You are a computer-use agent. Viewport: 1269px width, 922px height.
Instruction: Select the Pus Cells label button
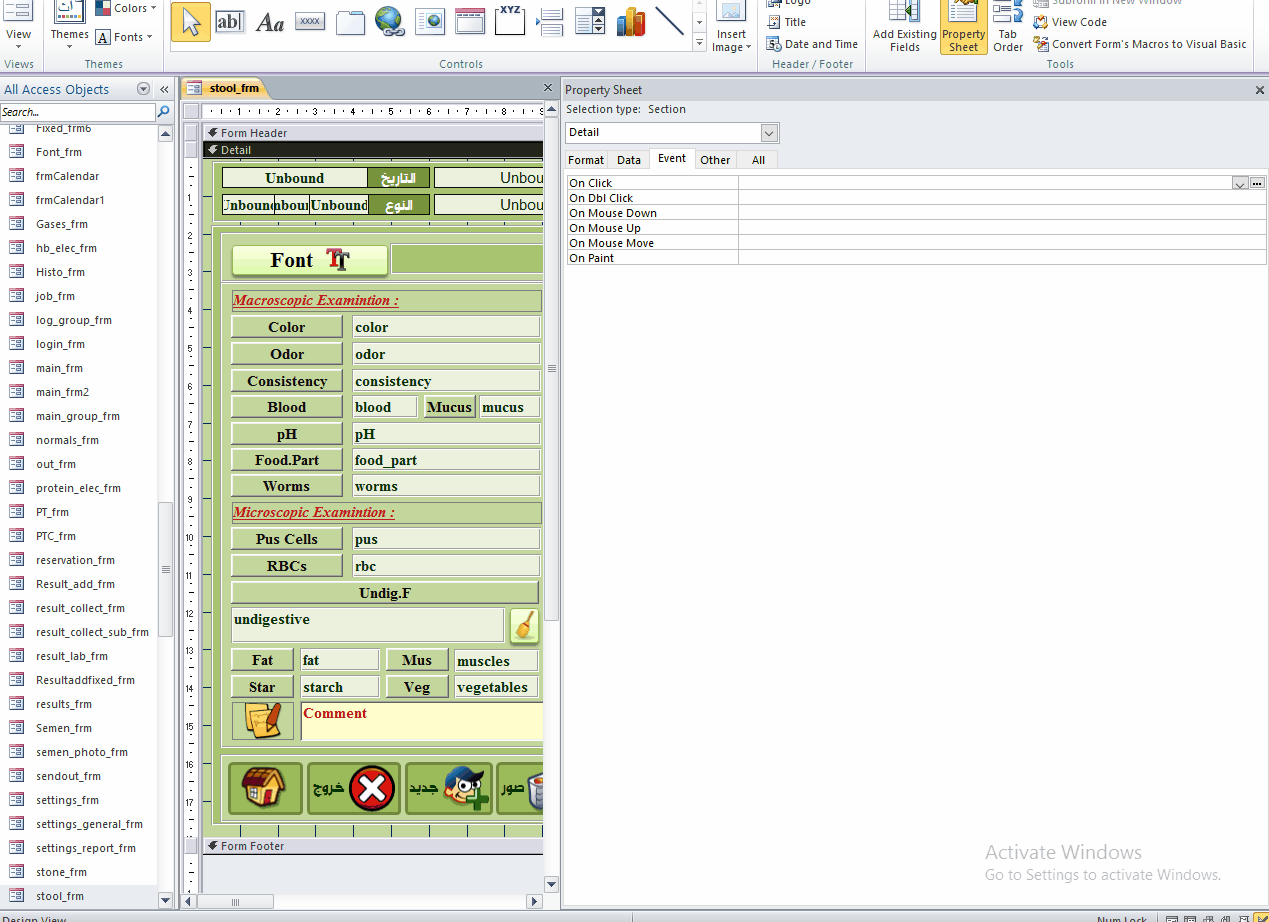click(x=287, y=539)
